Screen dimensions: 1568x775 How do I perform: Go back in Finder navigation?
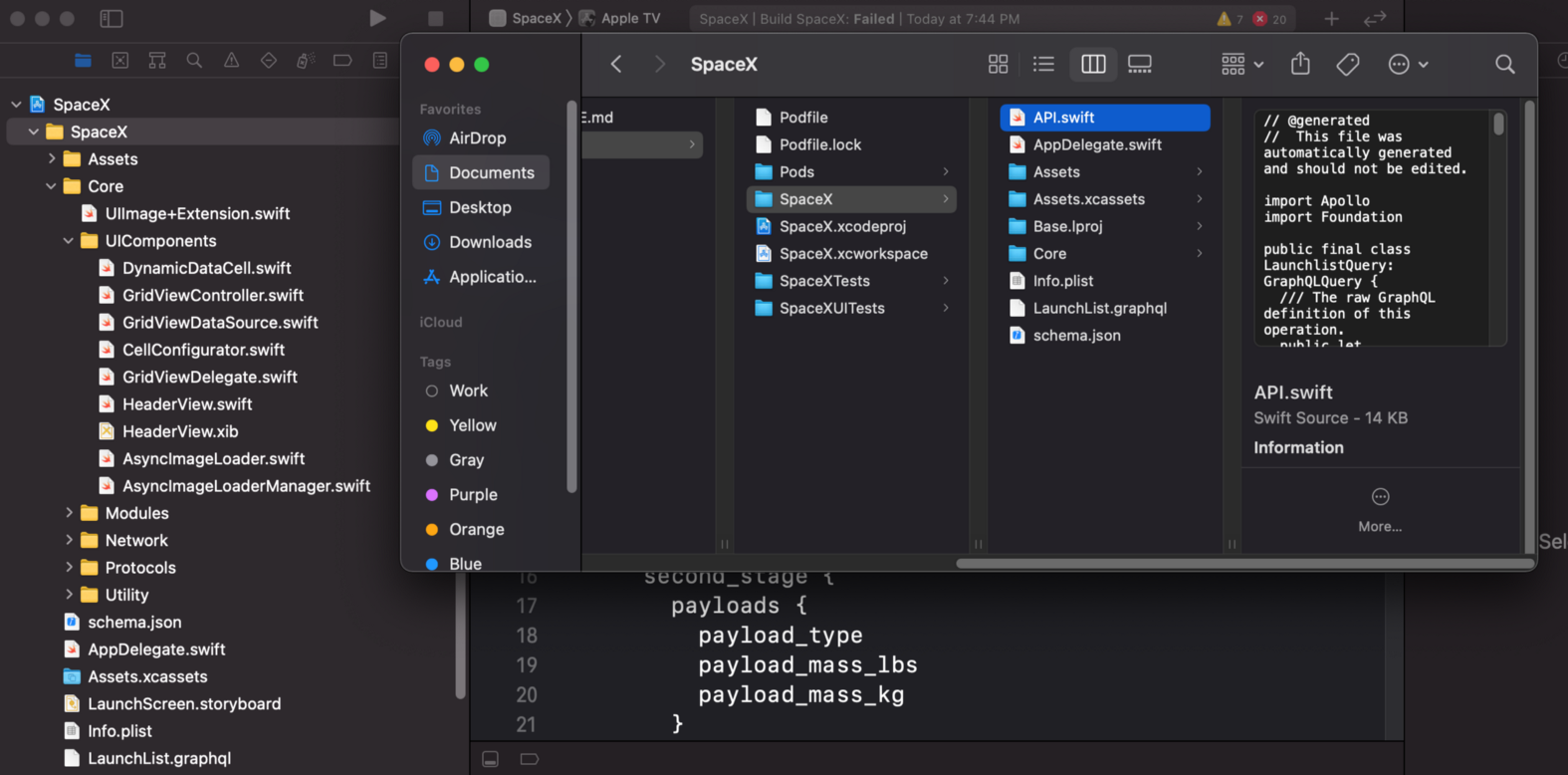pos(616,64)
